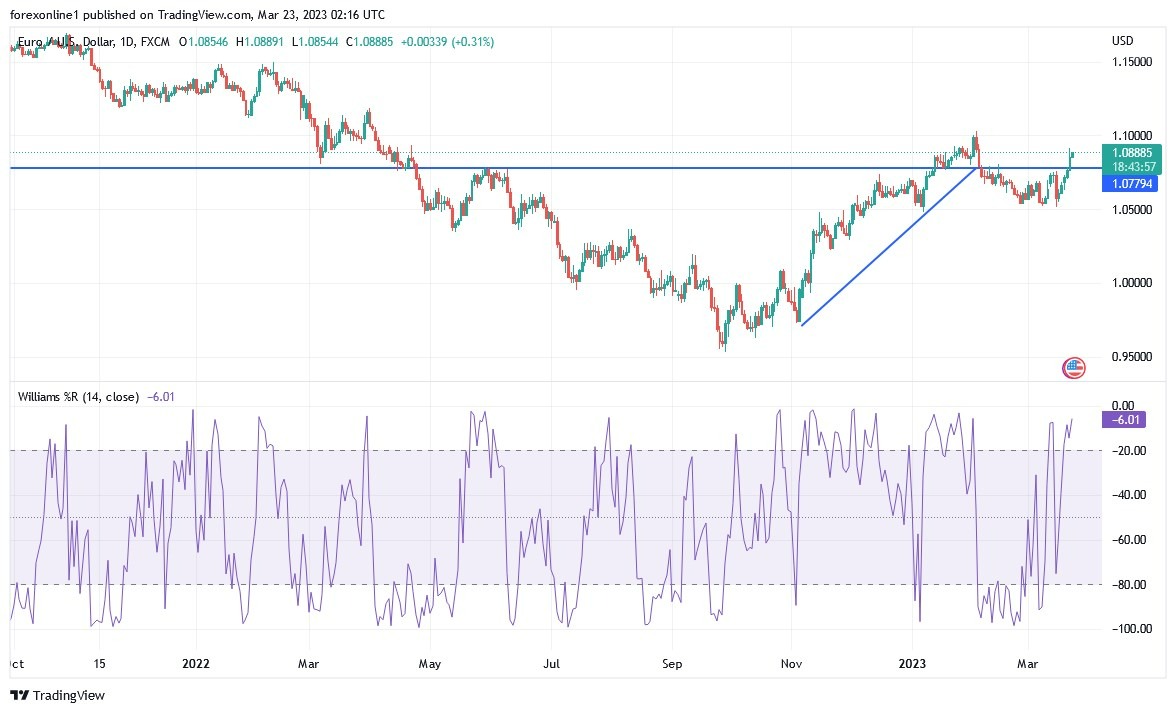Click the 2023 label on the time axis

pos(913,663)
